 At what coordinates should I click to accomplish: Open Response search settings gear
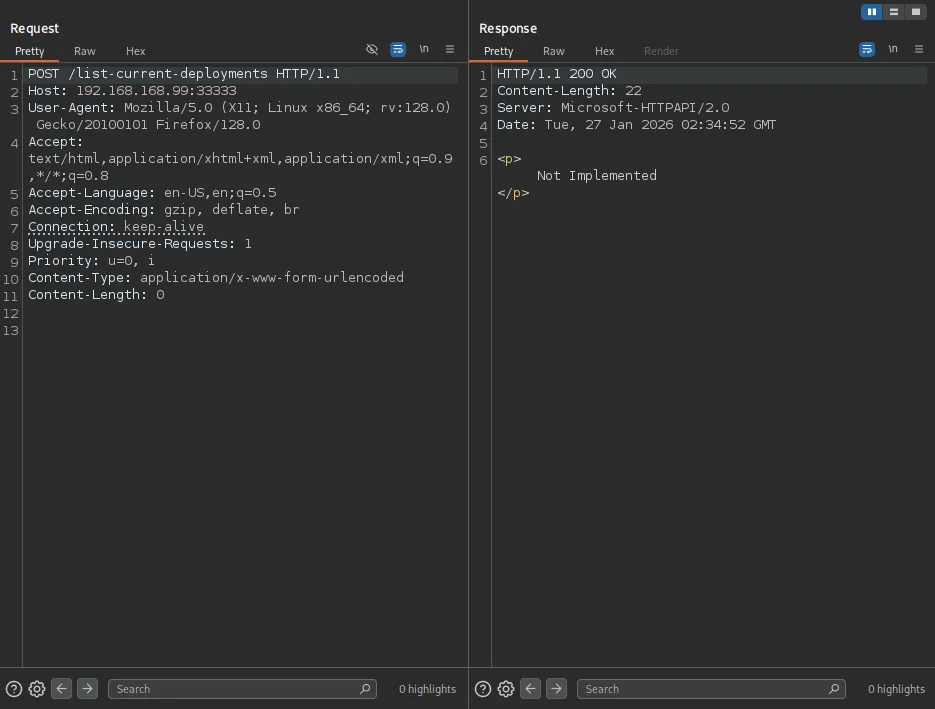[506, 688]
